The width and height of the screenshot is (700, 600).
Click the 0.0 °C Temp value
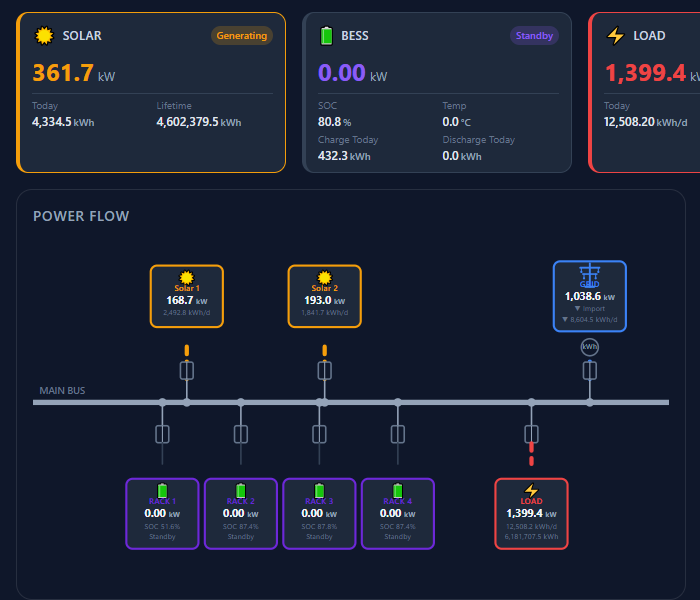coord(456,122)
